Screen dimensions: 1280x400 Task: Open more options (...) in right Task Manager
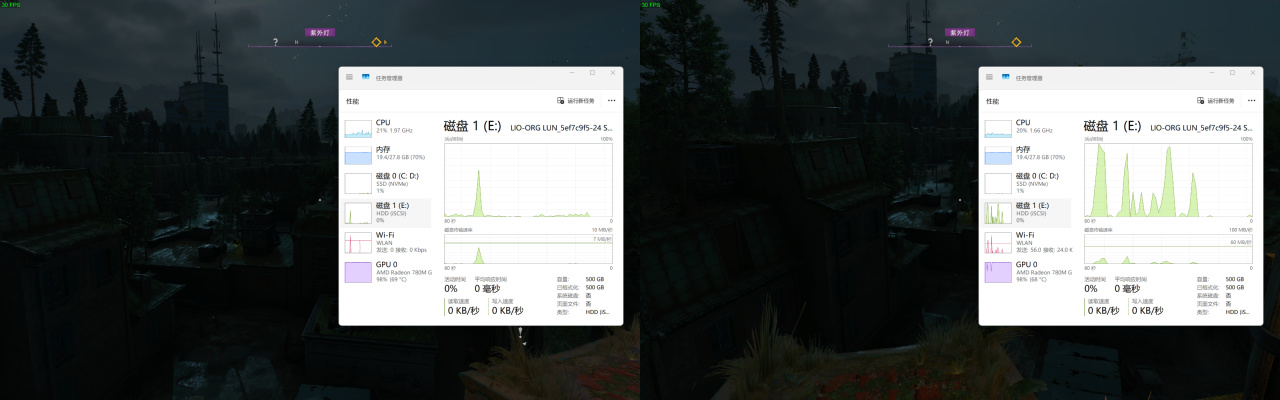(x=1251, y=100)
